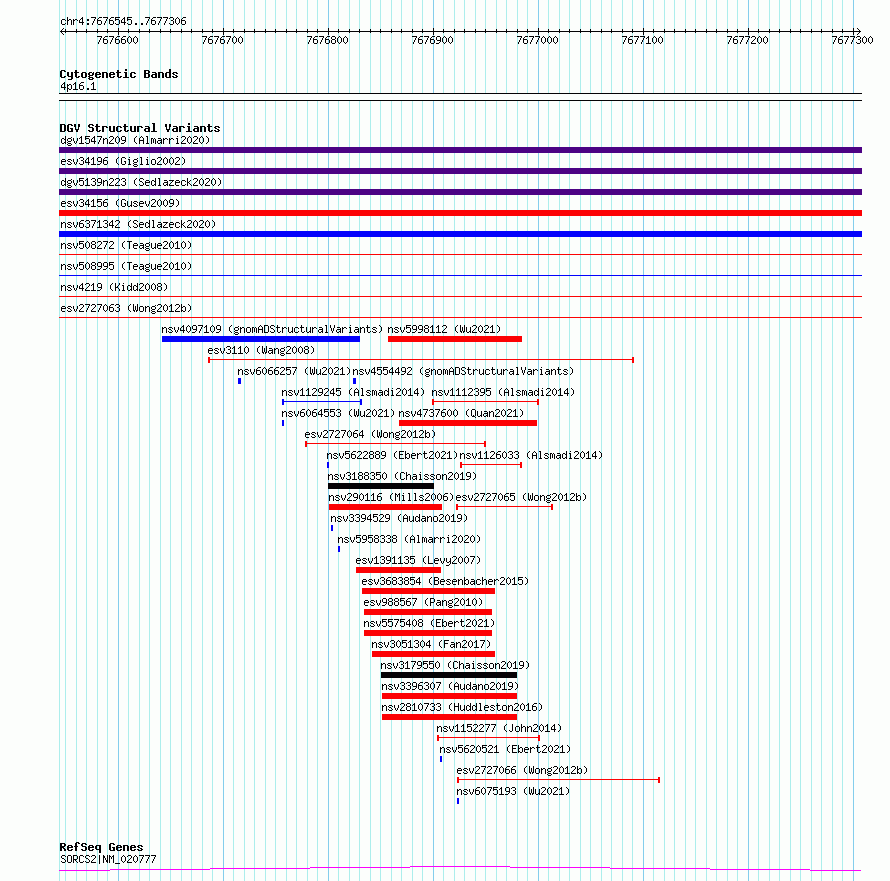The width and height of the screenshot is (890, 881).
Task: Open nsv1129245 (Alsmadi2014) variant
Action: coord(353,392)
